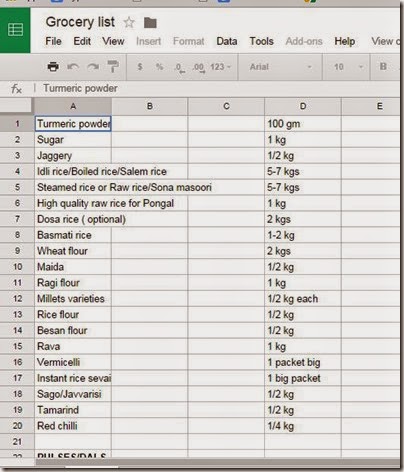404x472 pixels.
Task: Select column B header
Action: point(150,106)
